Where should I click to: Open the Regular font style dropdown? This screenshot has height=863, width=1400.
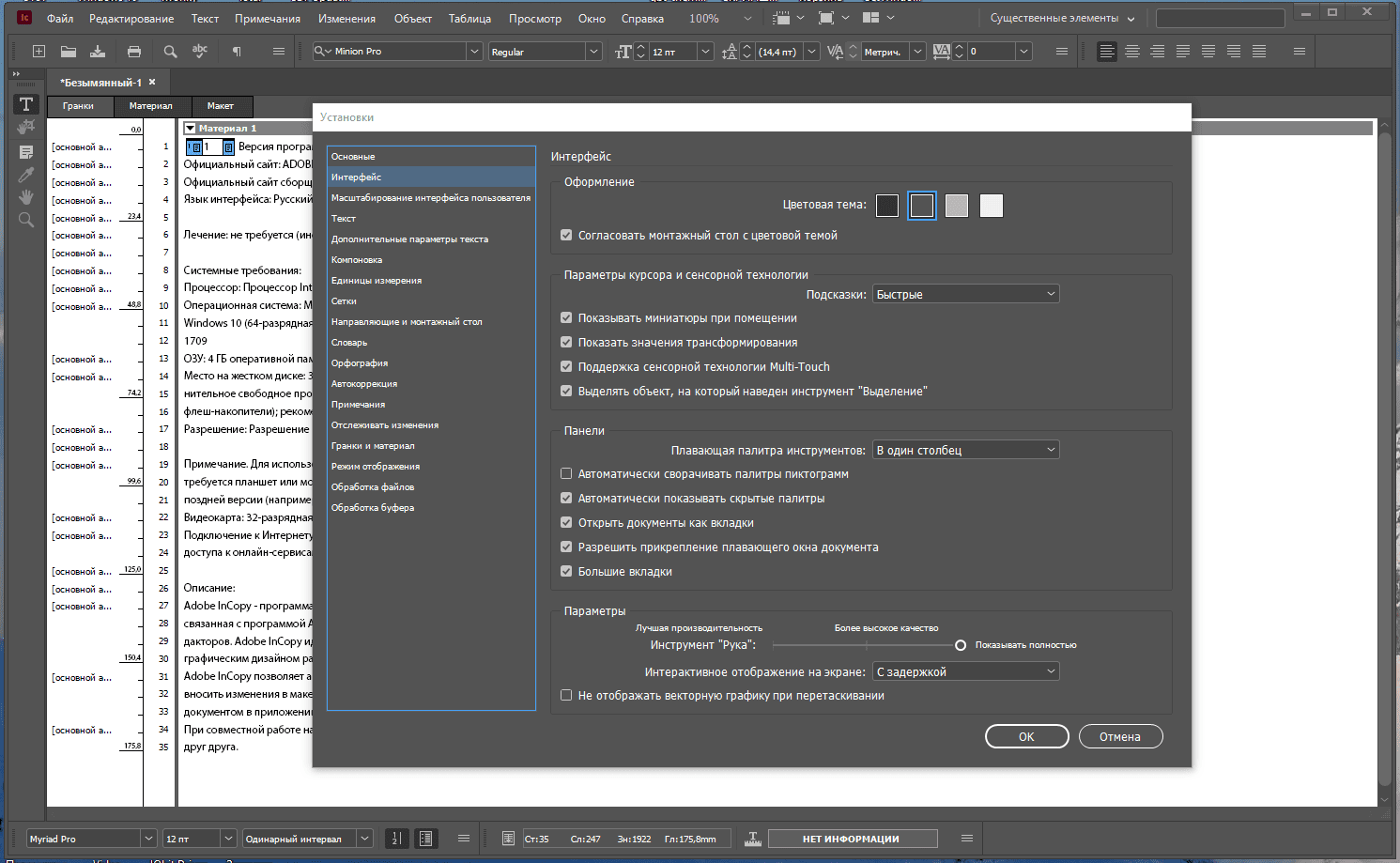tap(593, 52)
